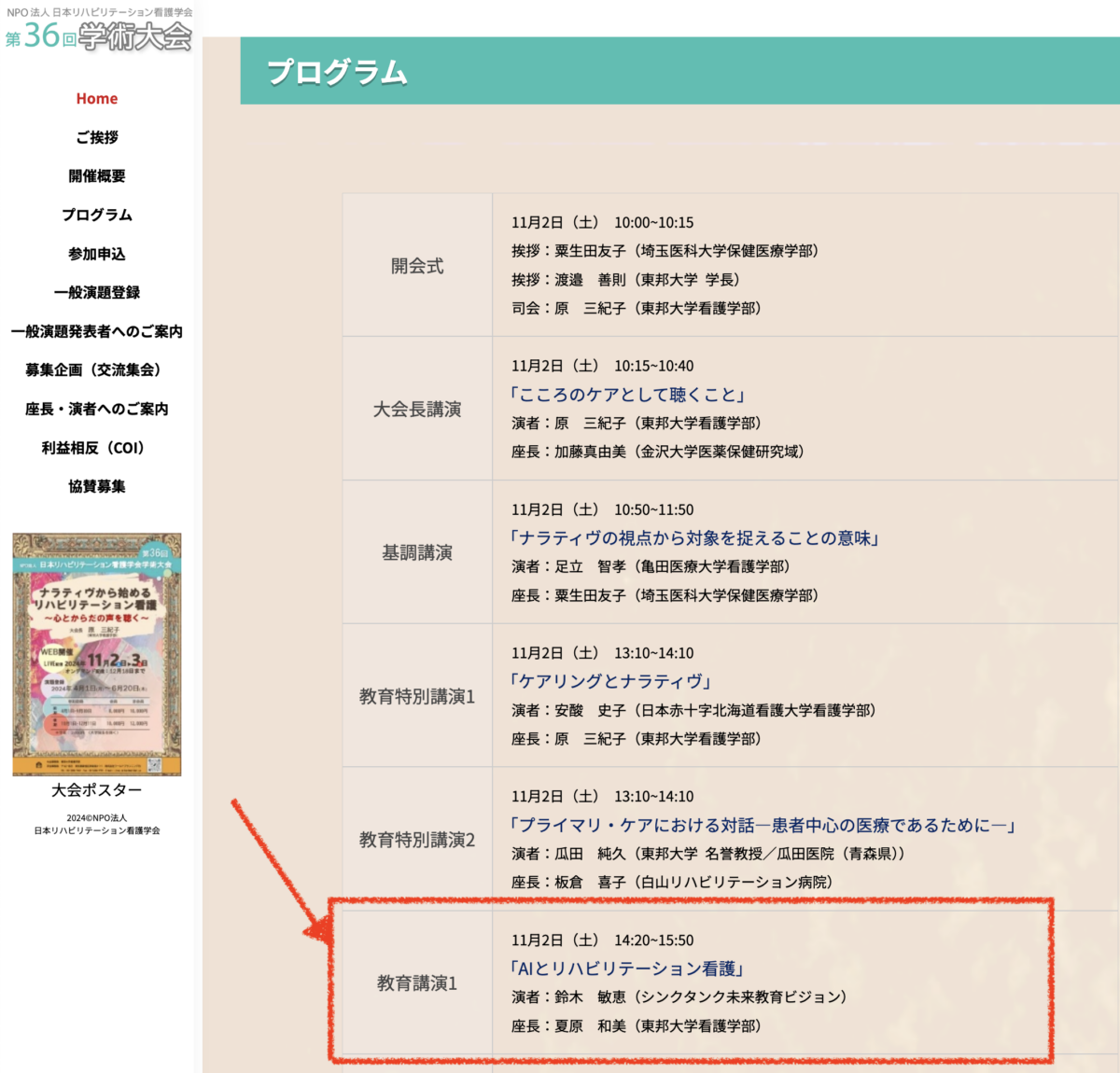Open「ナラティヴの視点から対象を捉えることの意味」link
1120x1073 pixels.
(x=695, y=538)
